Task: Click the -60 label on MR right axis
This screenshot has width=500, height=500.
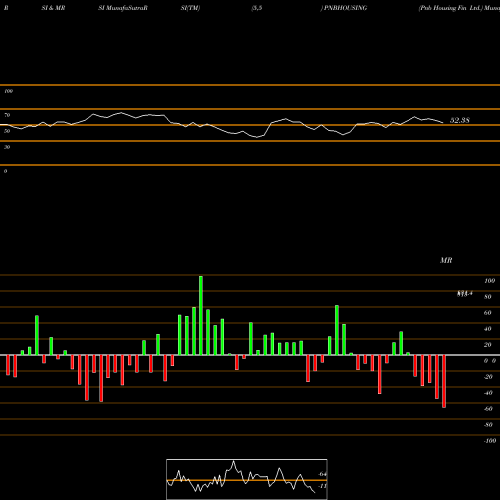Action: click(x=488, y=409)
